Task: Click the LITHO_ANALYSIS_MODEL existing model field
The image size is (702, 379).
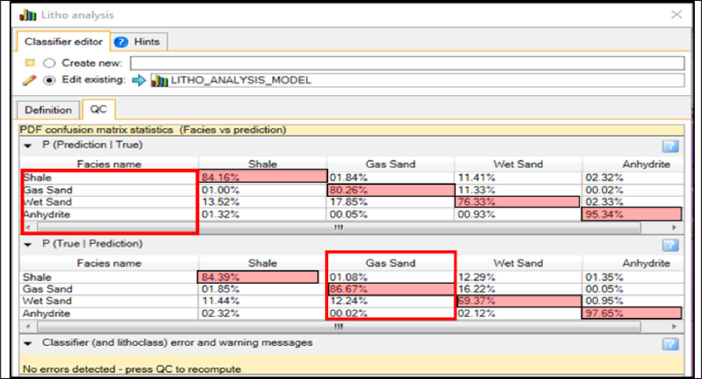Action: pyautogui.click(x=417, y=81)
